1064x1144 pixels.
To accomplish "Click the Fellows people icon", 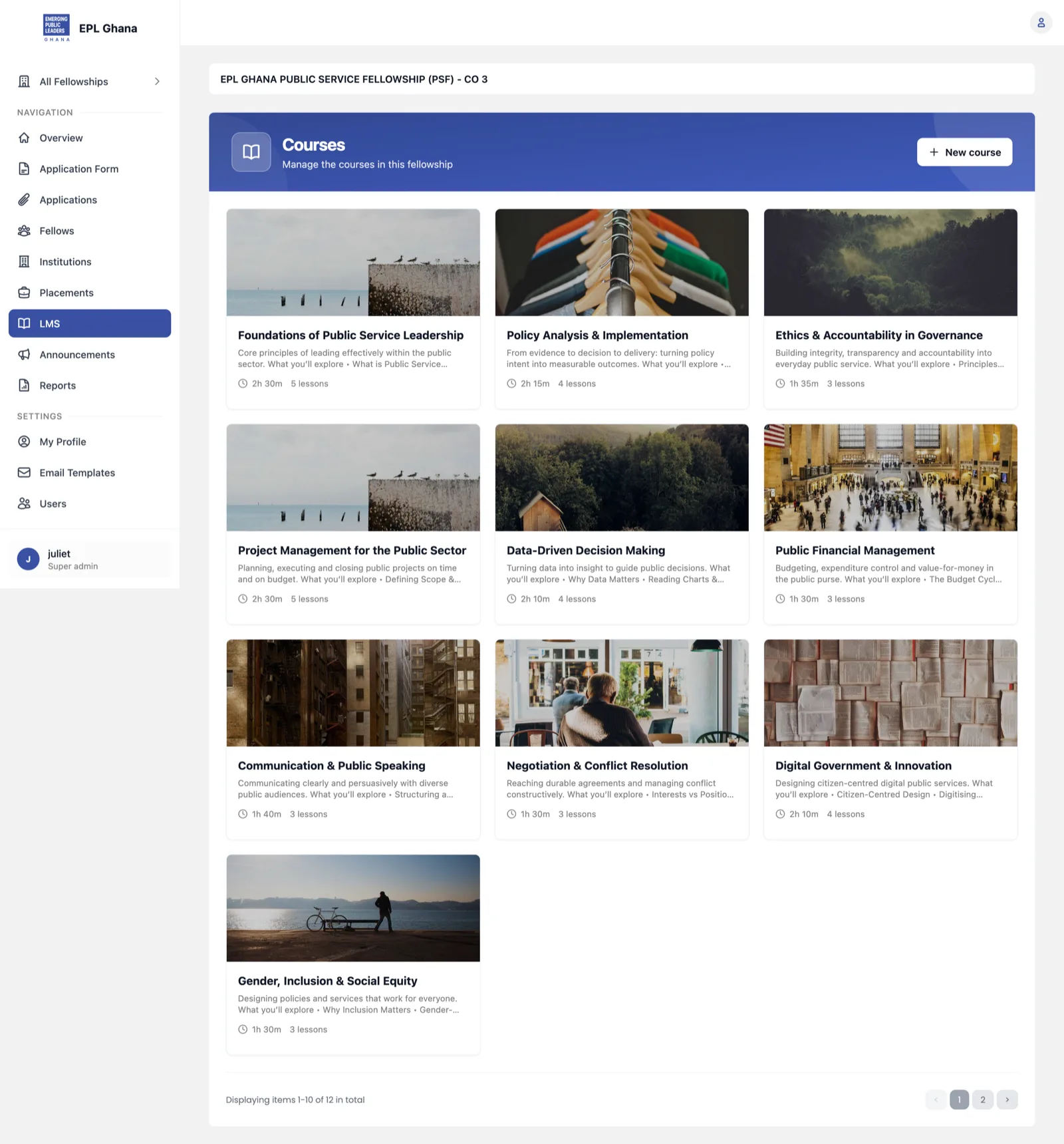I will click(x=24, y=231).
